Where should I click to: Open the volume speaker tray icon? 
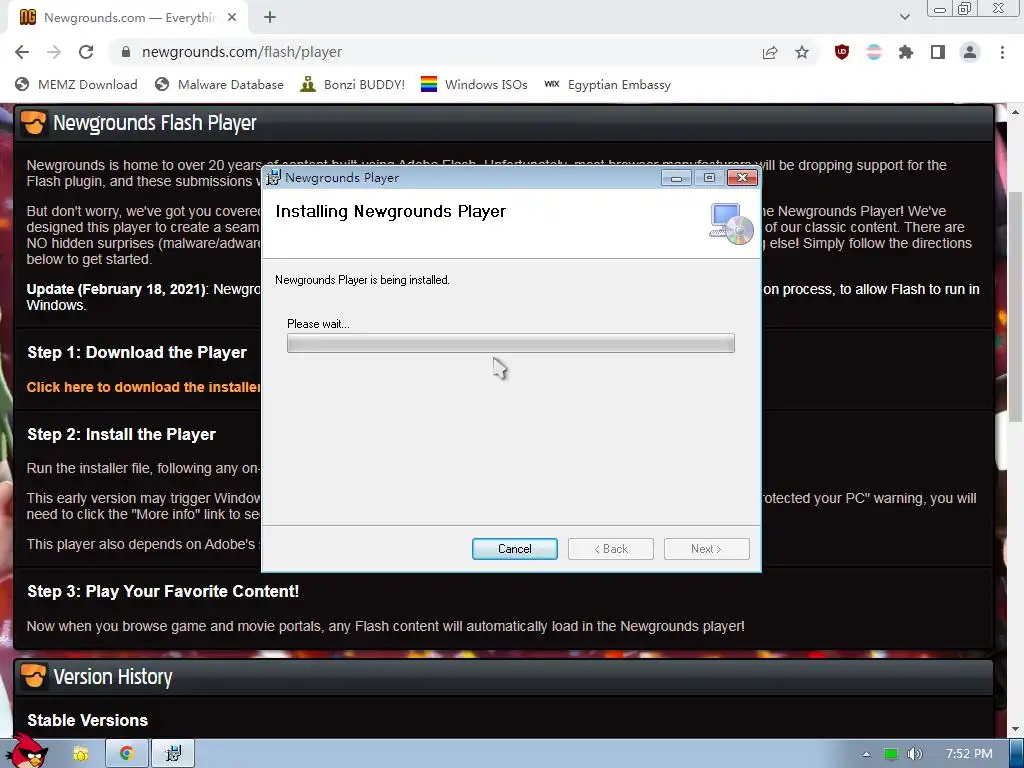tap(914, 754)
